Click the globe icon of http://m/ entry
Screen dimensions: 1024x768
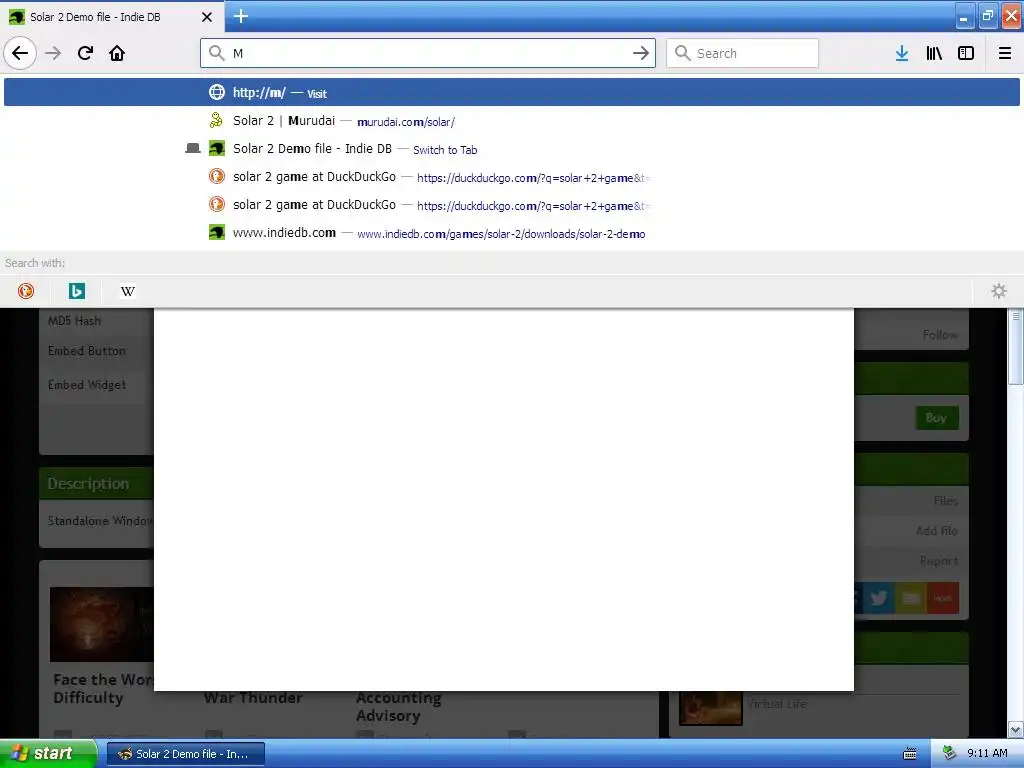click(217, 92)
